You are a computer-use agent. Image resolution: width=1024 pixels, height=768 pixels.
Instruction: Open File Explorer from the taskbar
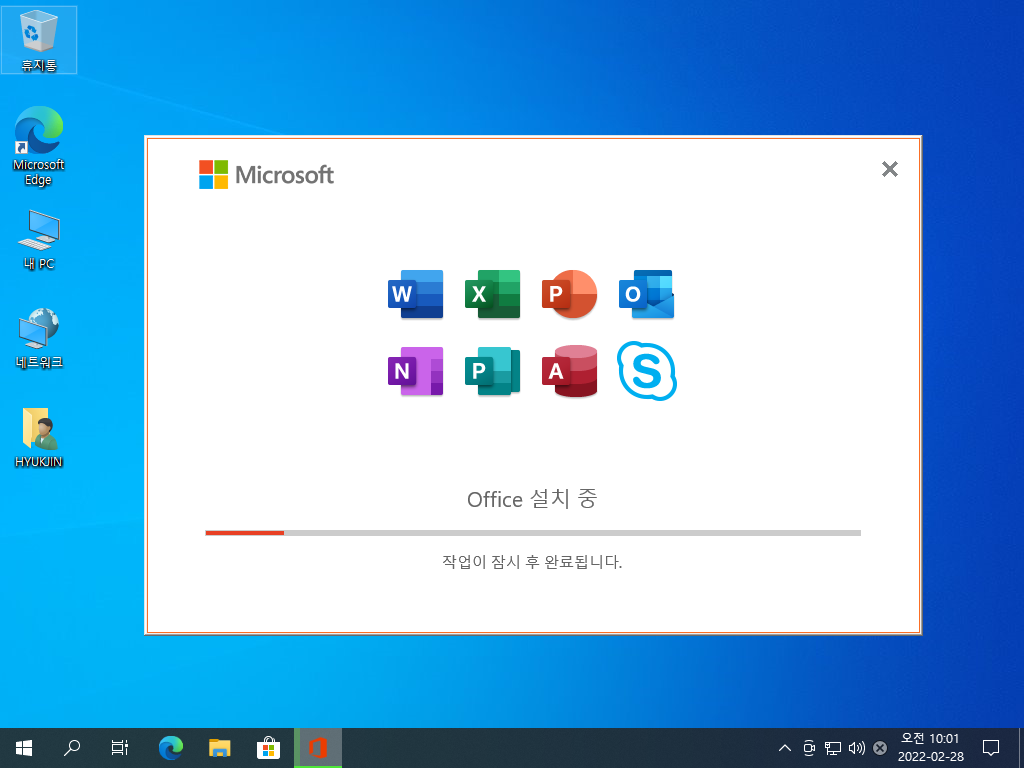point(219,748)
